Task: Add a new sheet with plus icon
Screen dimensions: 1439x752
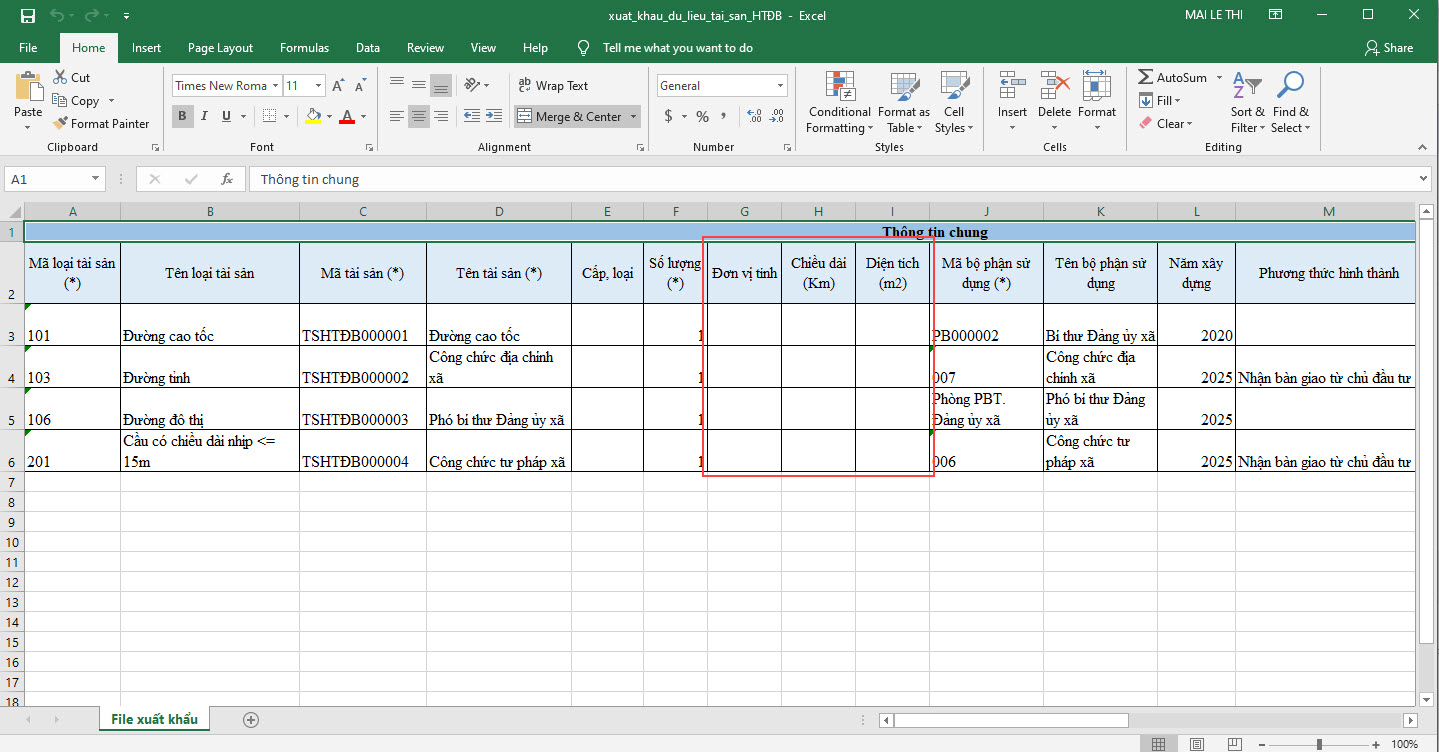Action: 251,719
